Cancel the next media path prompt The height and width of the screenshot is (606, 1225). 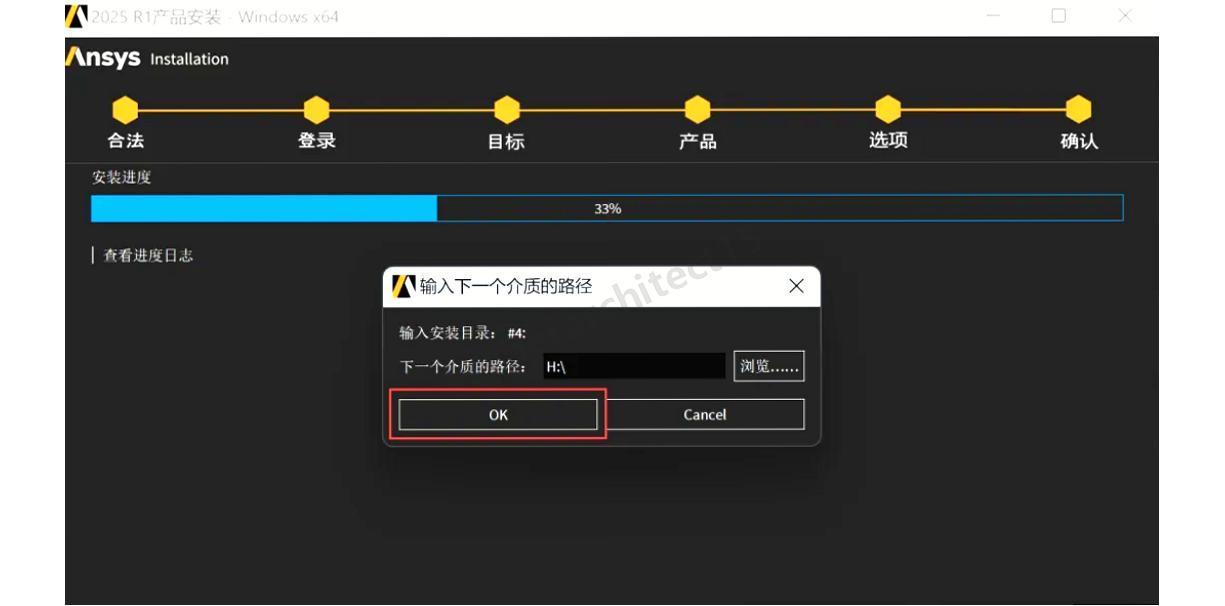tap(704, 415)
